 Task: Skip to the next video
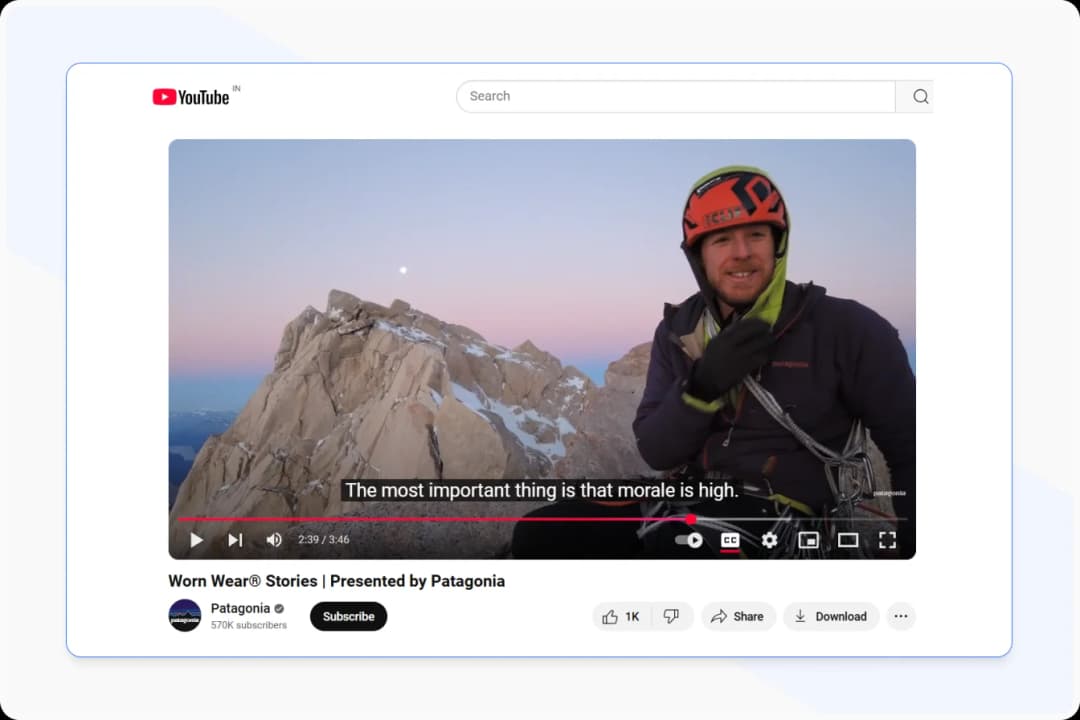(x=235, y=539)
